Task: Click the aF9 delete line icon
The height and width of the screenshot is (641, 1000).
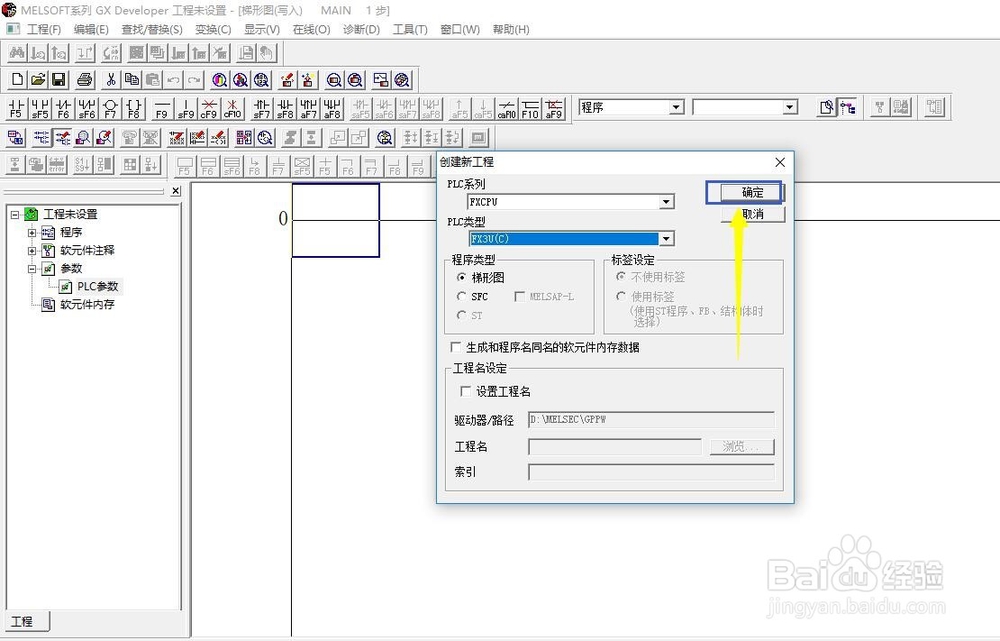Action: [x=554, y=108]
